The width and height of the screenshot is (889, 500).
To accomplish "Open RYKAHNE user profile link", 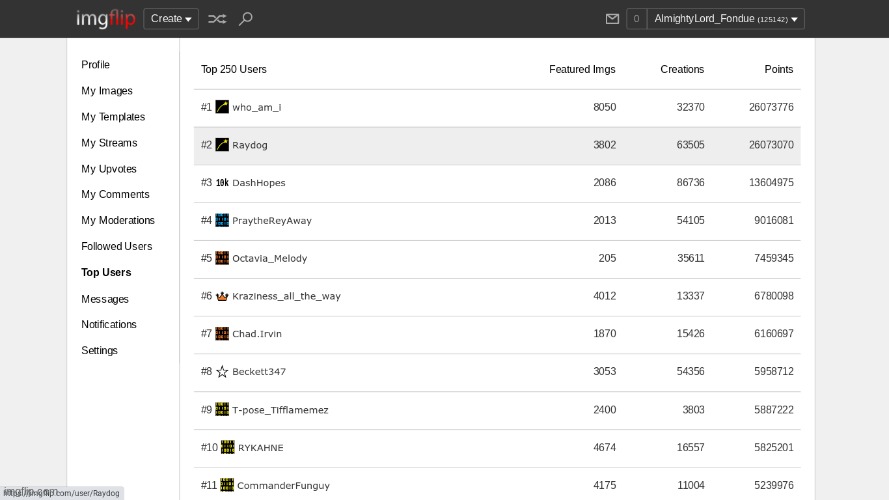I will [x=260, y=448].
